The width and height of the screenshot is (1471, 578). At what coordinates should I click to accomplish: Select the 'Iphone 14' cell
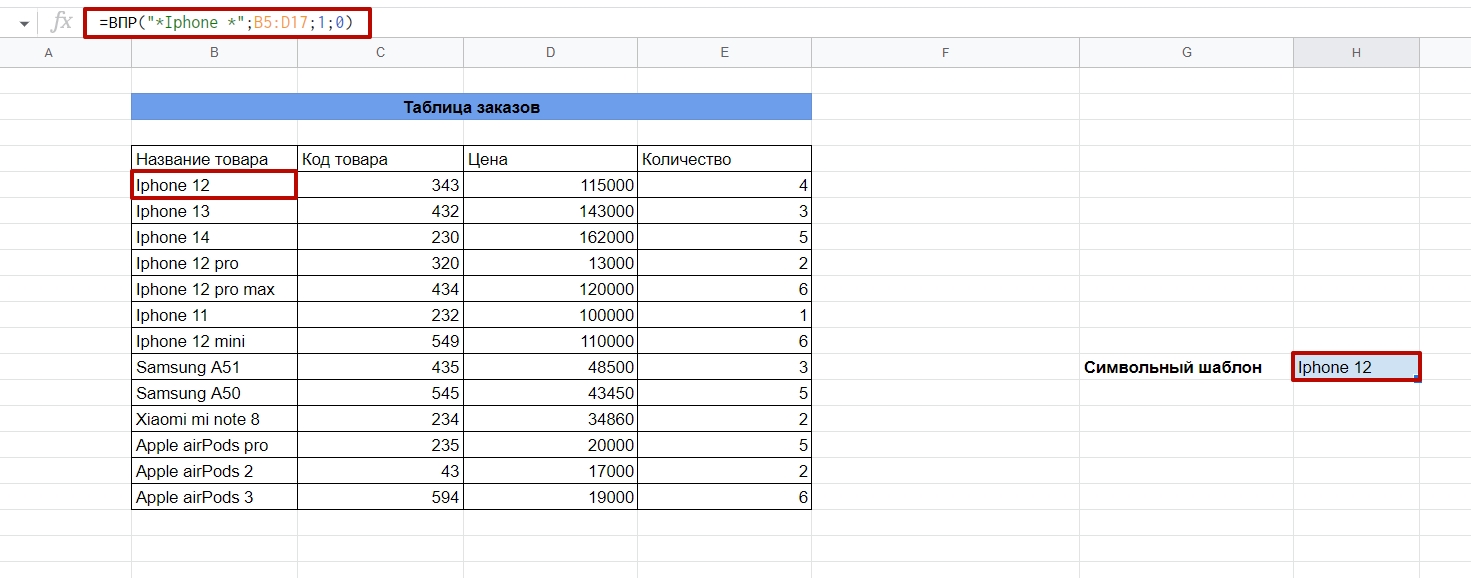[214, 237]
